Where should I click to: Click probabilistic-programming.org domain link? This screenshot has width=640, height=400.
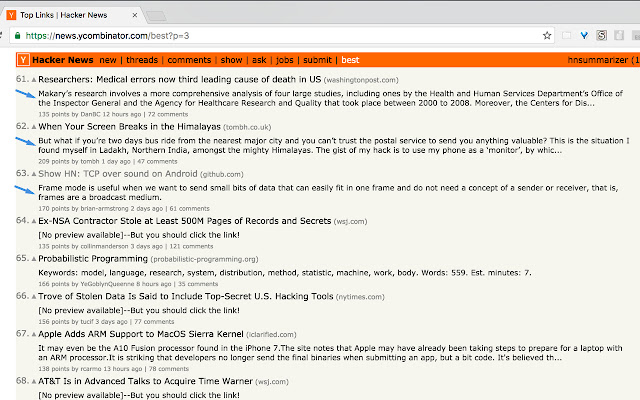204,260
